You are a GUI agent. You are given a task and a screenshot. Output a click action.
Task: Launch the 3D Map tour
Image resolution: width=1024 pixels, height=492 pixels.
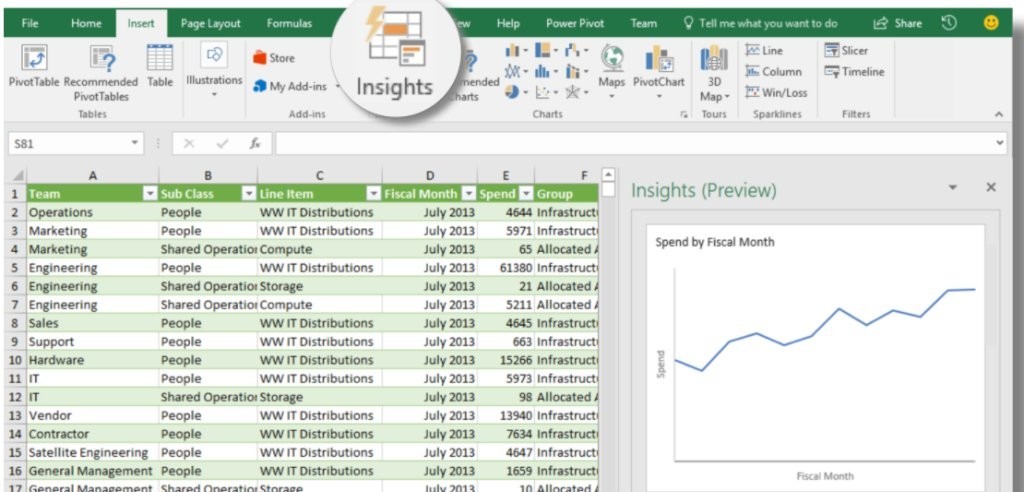[x=714, y=73]
